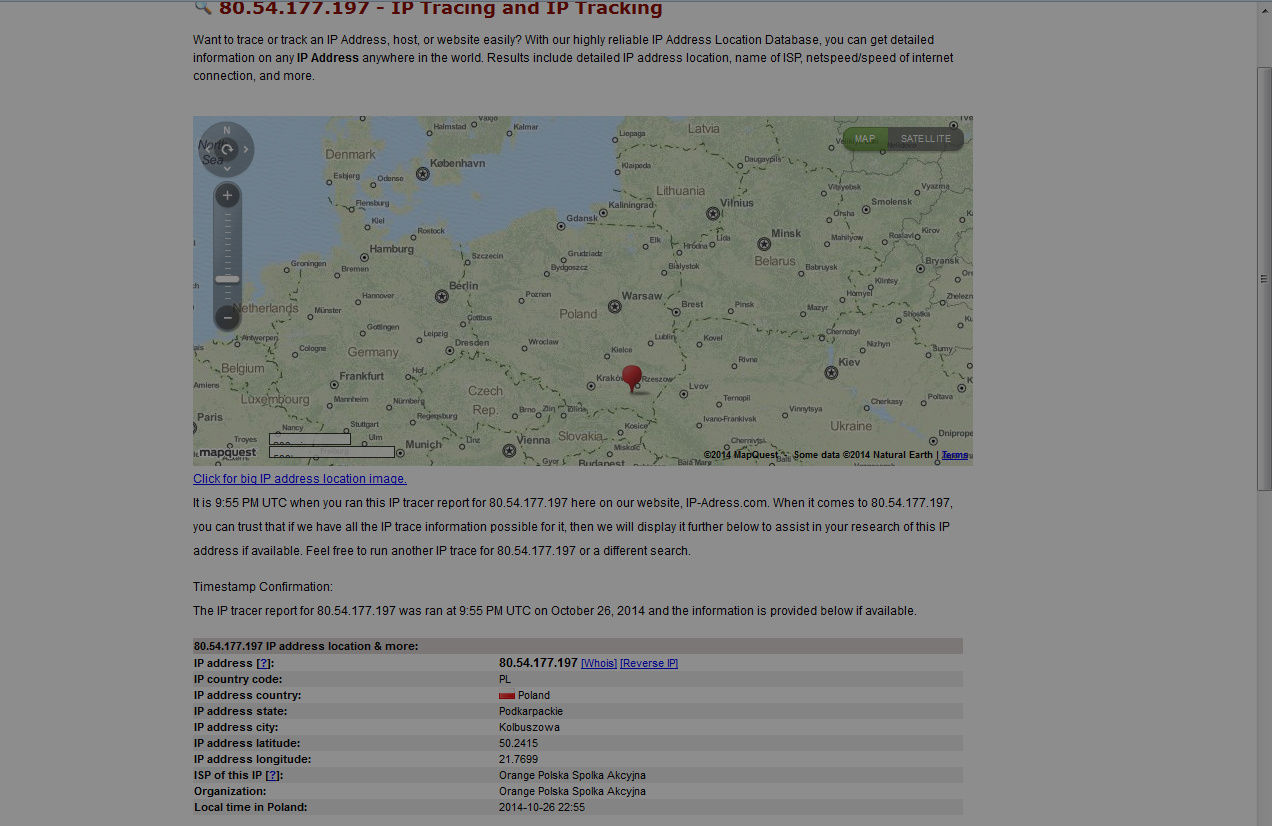Select the latitude value '50.2415'

point(518,743)
